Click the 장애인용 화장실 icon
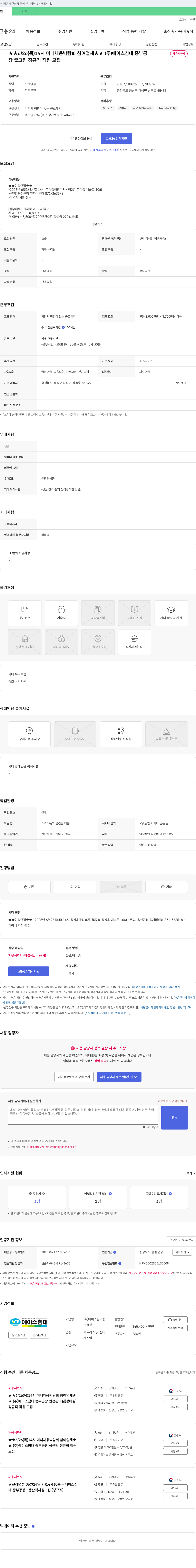This screenshot has height=1568, width=196. click(x=121, y=734)
